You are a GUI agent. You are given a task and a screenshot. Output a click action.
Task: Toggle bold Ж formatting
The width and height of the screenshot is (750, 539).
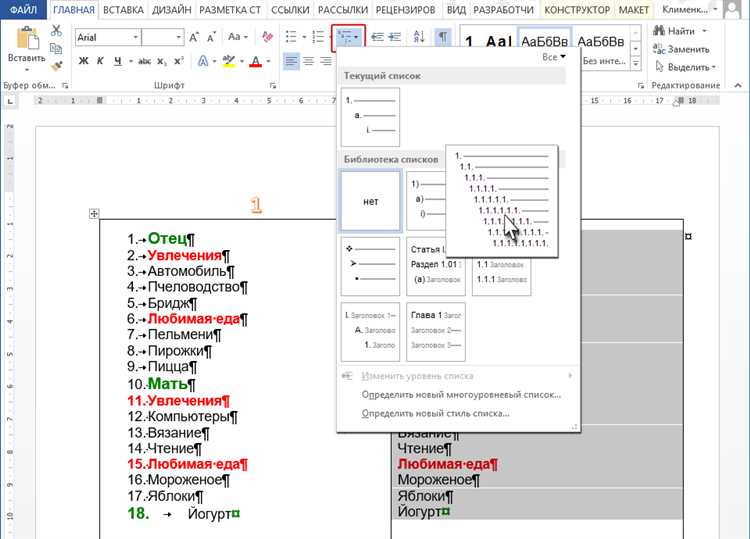coord(84,61)
